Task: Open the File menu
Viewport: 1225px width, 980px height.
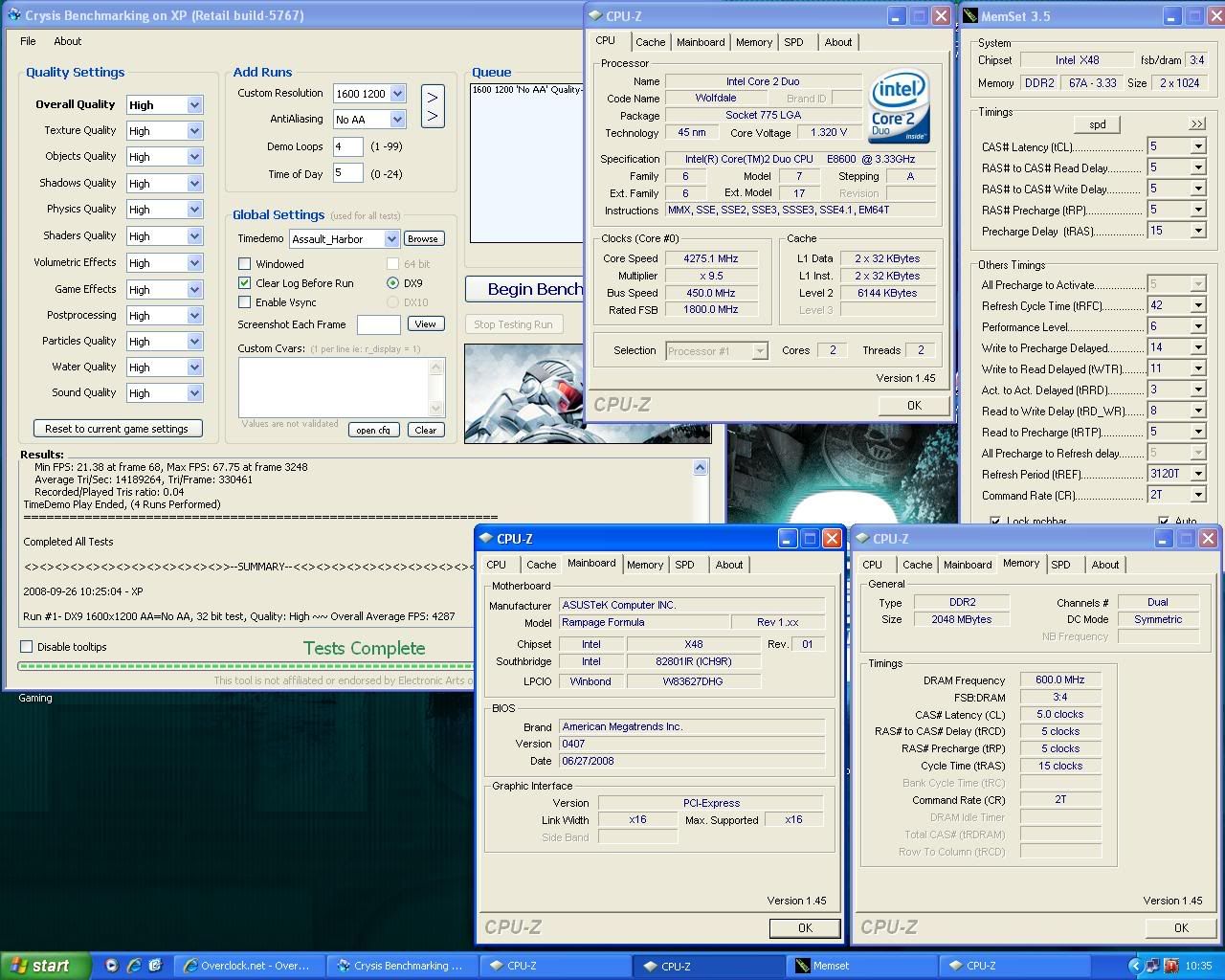Action: tap(28, 41)
